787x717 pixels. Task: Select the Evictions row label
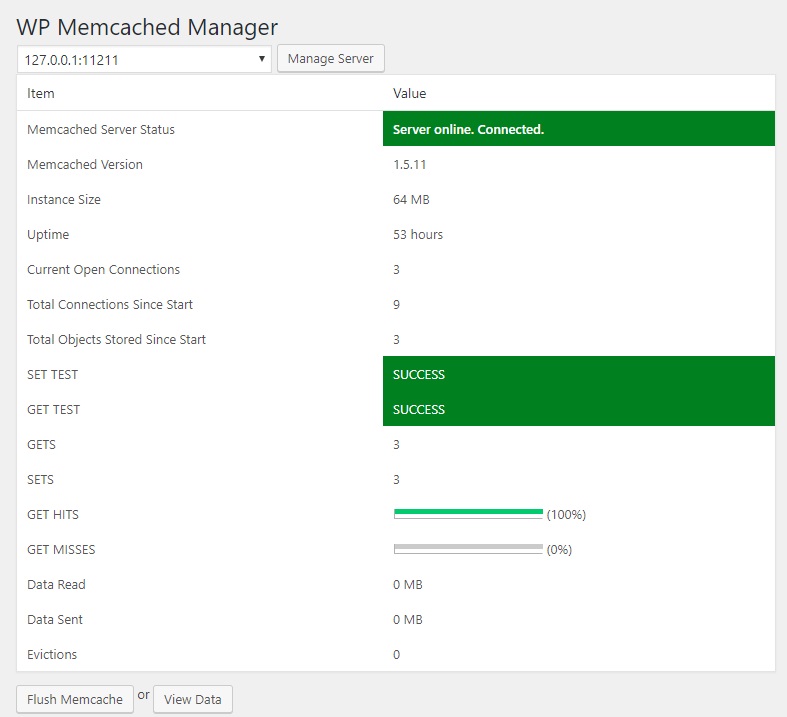coord(52,654)
